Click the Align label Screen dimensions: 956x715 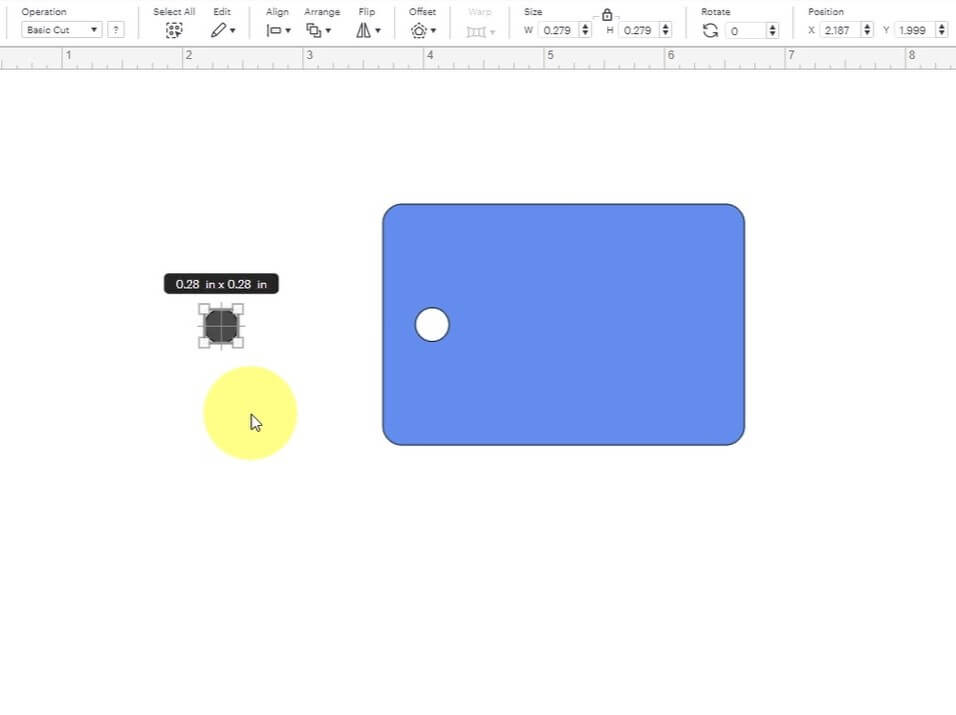coord(277,12)
